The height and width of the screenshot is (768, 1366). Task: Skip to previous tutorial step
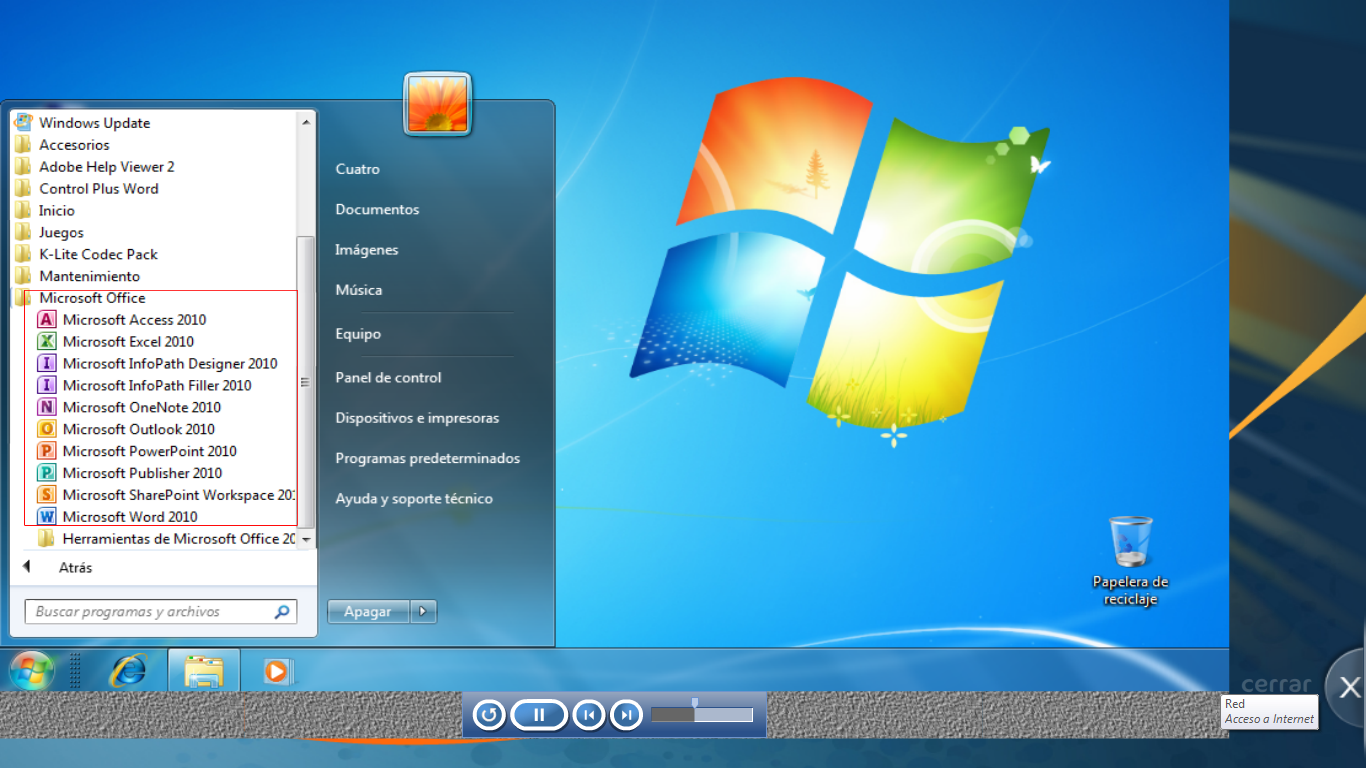(589, 714)
